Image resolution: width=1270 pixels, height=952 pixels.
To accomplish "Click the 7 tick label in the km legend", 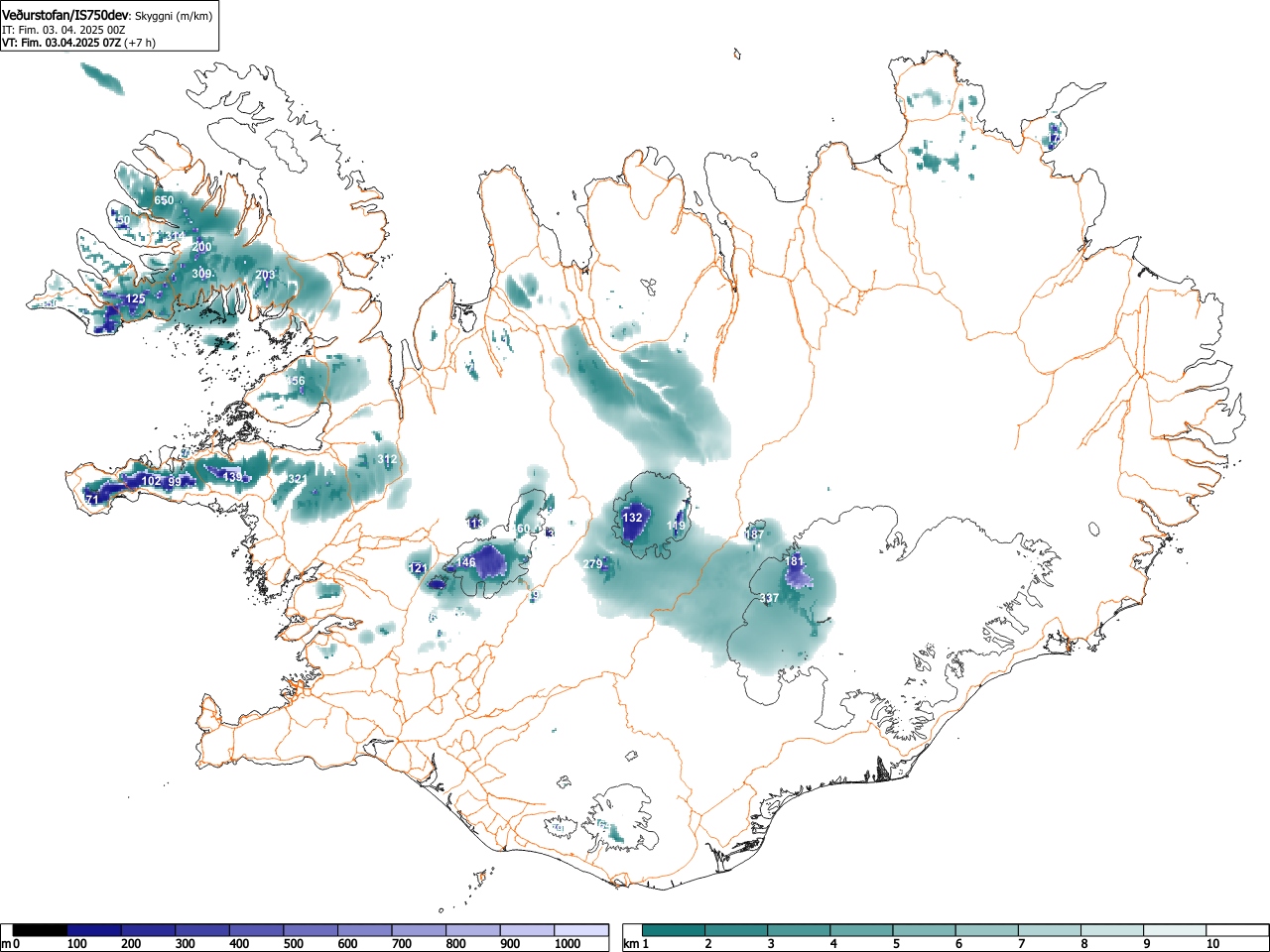I will [1022, 944].
